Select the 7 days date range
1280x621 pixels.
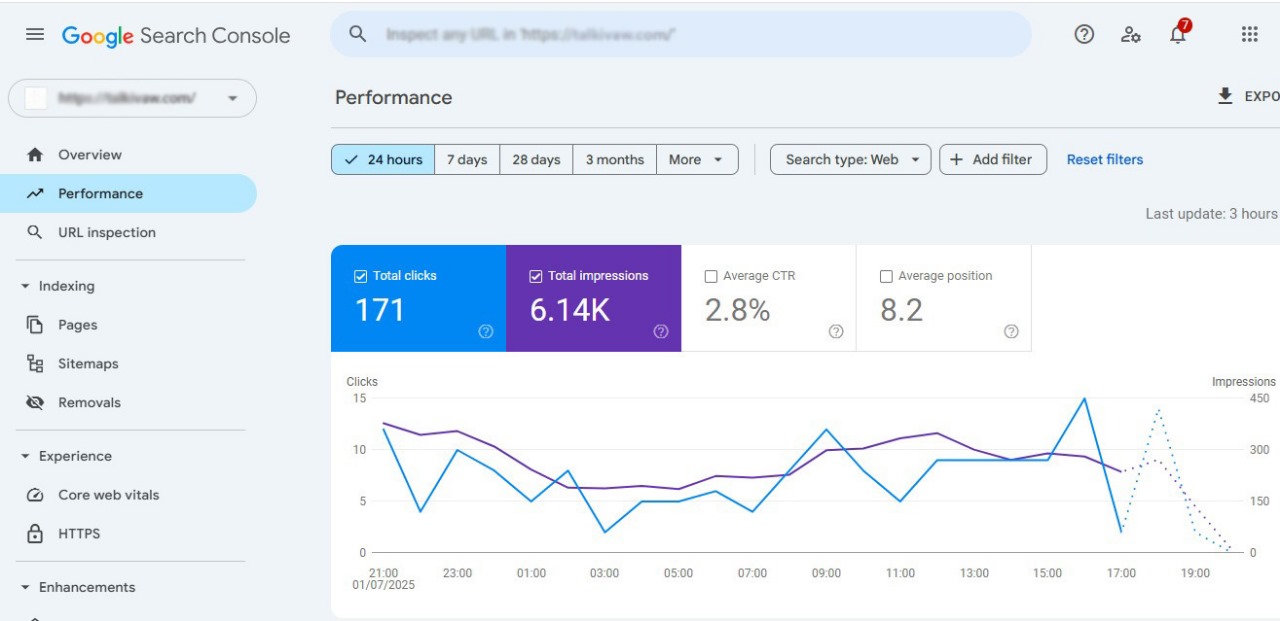click(467, 160)
